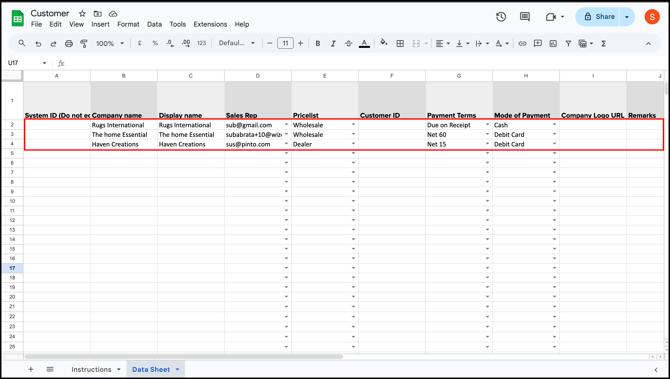670x379 pixels.
Task: Click the merge cells icon
Action: (x=416, y=44)
